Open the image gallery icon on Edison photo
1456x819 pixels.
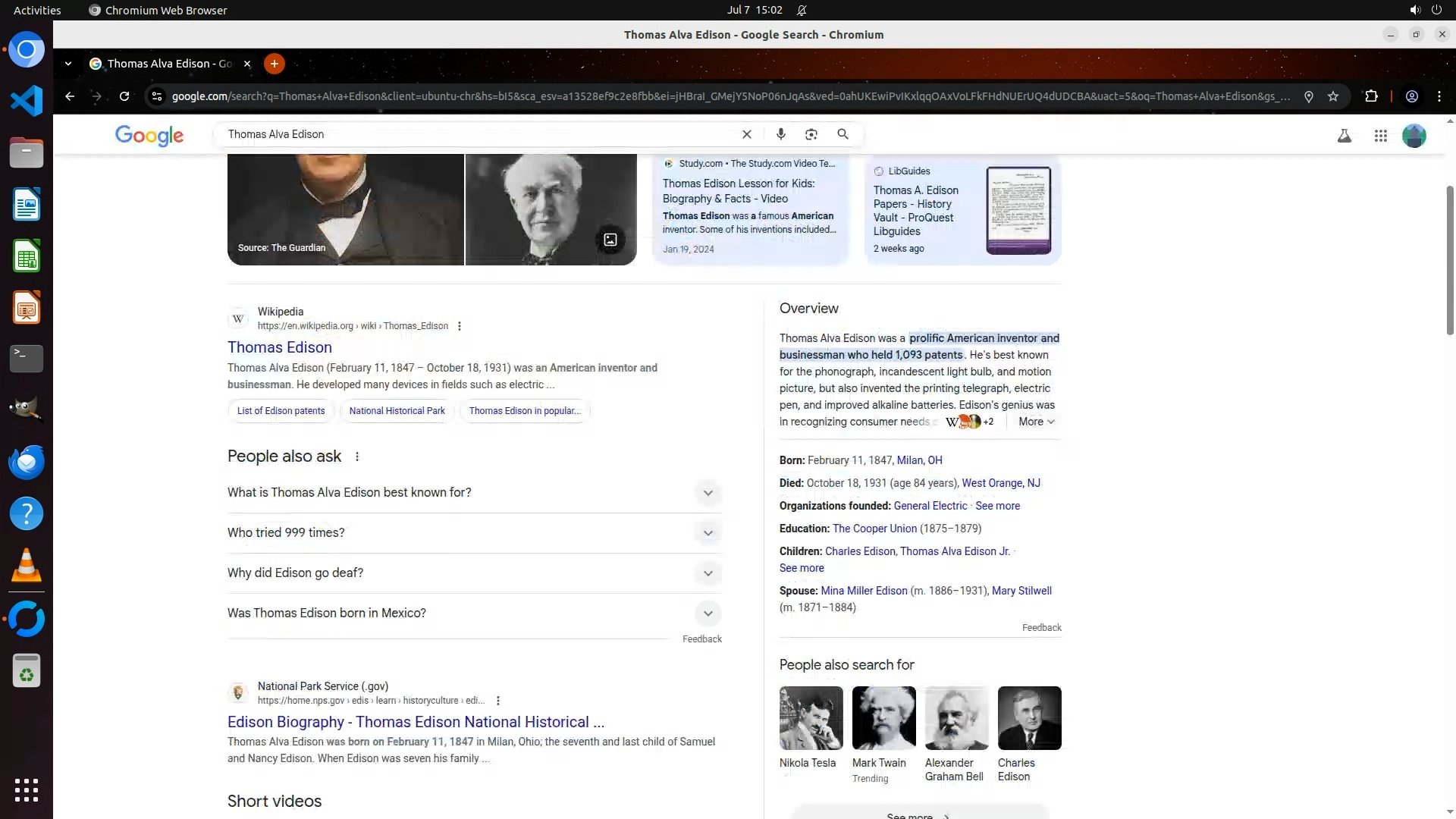(610, 240)
